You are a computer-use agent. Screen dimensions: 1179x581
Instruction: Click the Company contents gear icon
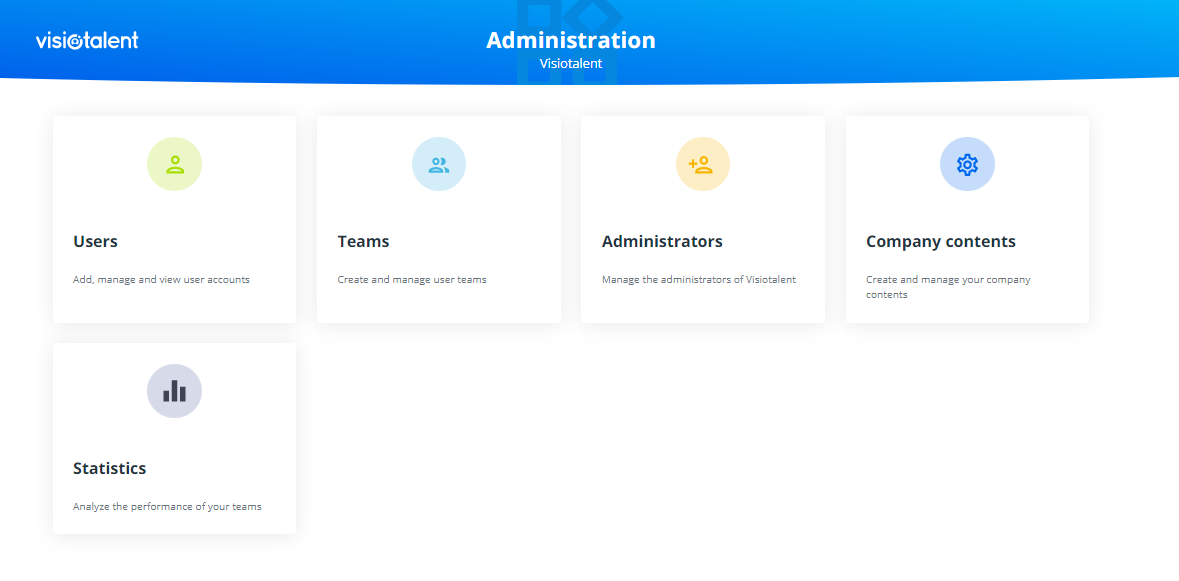point(966,164)
